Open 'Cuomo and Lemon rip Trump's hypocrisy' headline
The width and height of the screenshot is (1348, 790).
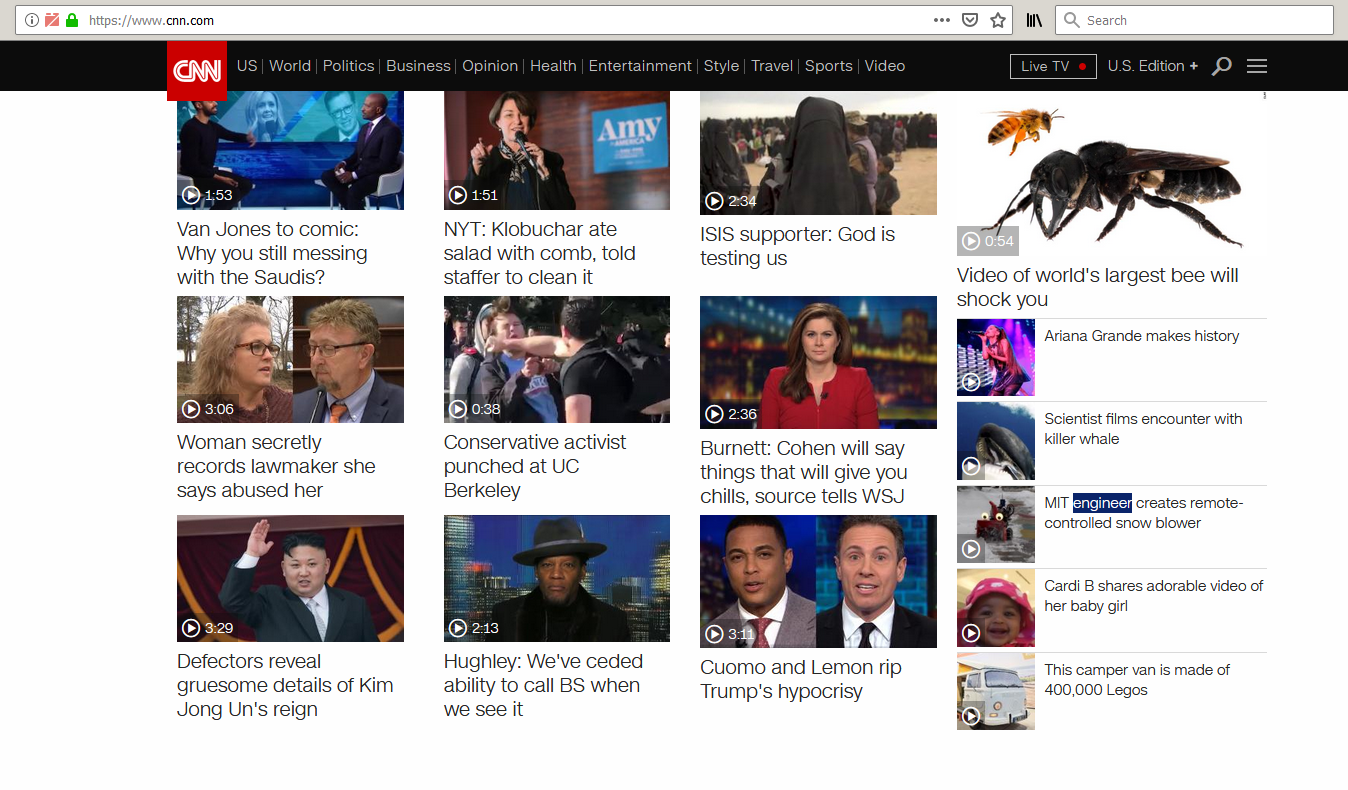tap(801, 679)
